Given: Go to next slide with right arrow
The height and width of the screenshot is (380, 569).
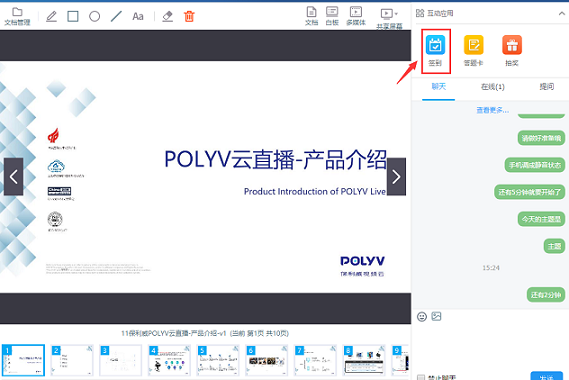Looking at the screenshot, I should click(x=396, y=177).
